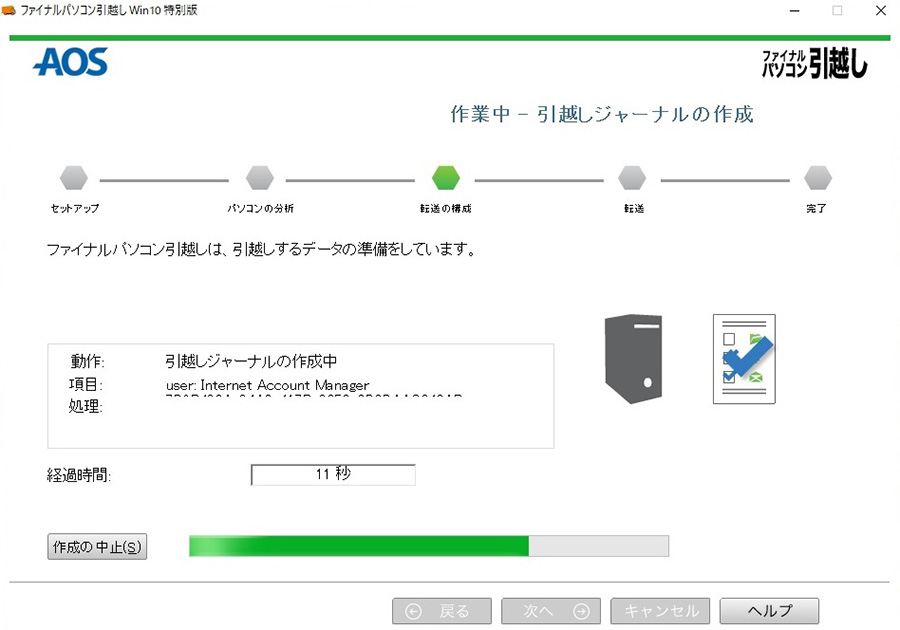Click the キャンセル button

click(660, 611)
